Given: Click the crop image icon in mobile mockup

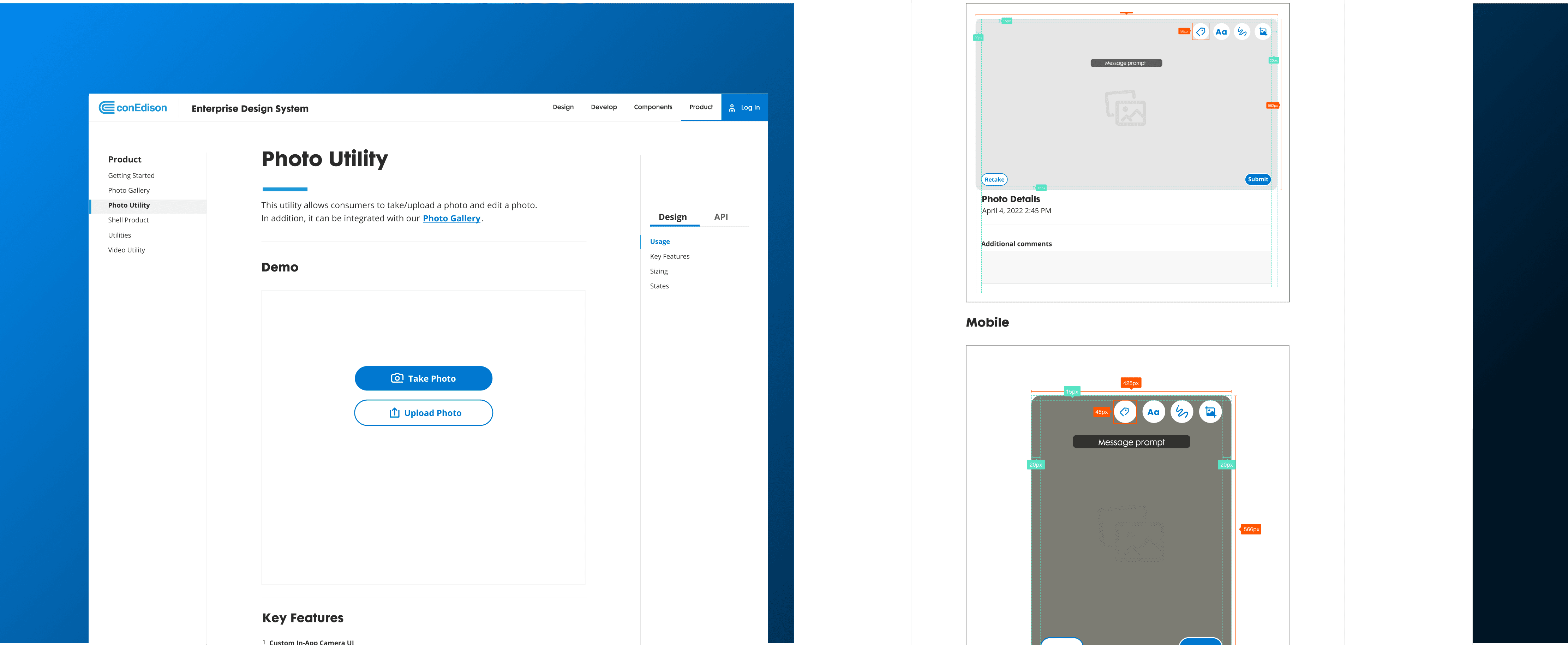Looking at the screenshot, I should coord(1210,412).
